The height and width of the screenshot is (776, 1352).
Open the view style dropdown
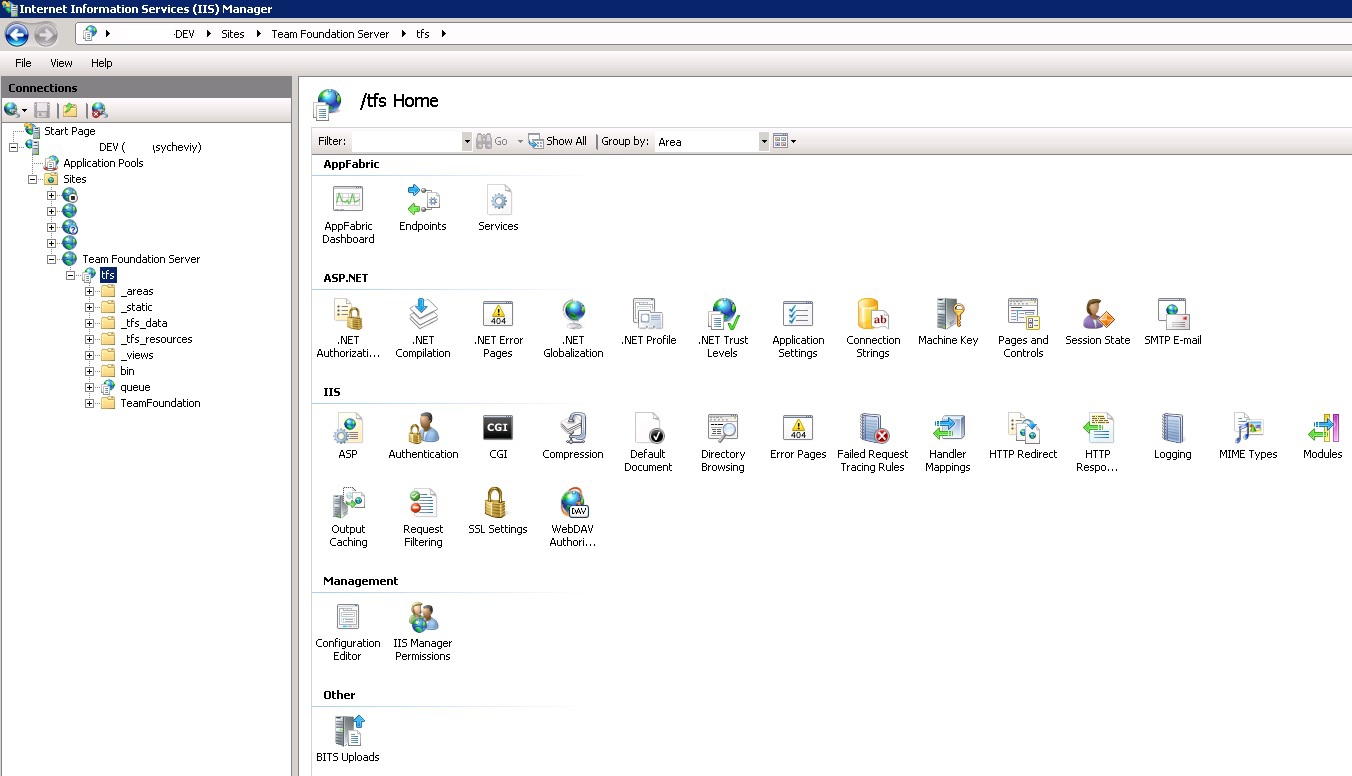coord(785,141)
